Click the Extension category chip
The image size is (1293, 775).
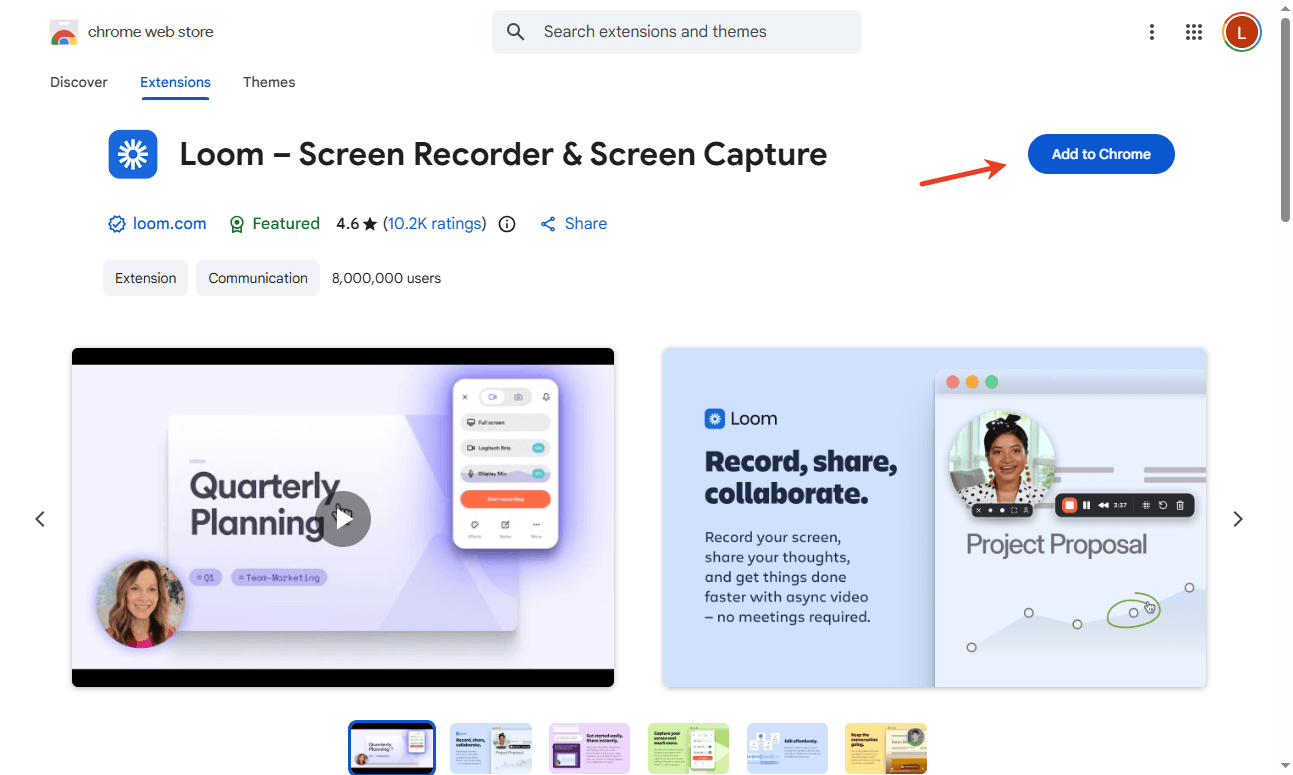[145, 278]
